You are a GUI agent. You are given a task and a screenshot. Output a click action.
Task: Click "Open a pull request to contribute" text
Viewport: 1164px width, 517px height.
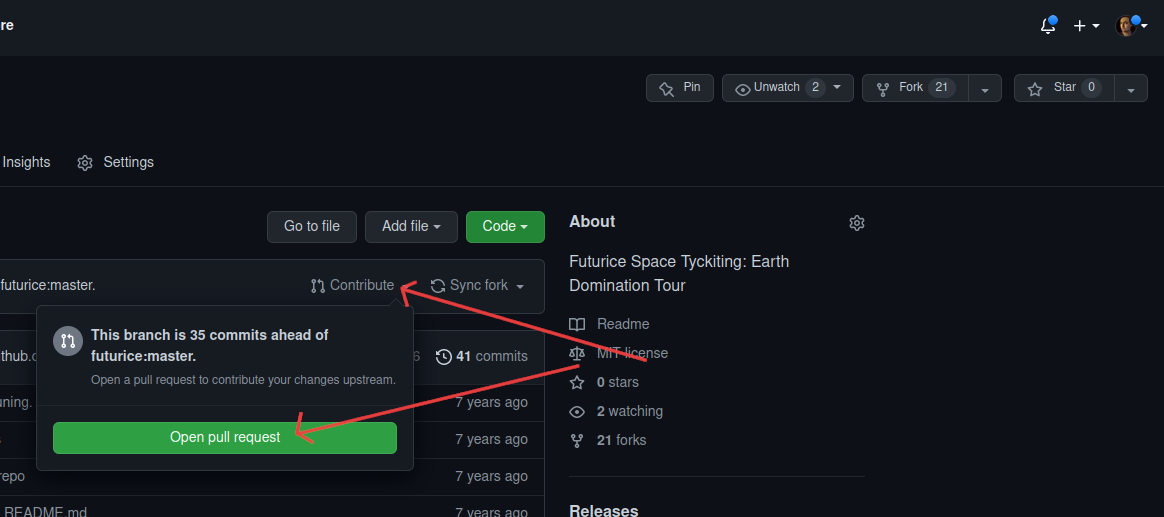[243, 380]
